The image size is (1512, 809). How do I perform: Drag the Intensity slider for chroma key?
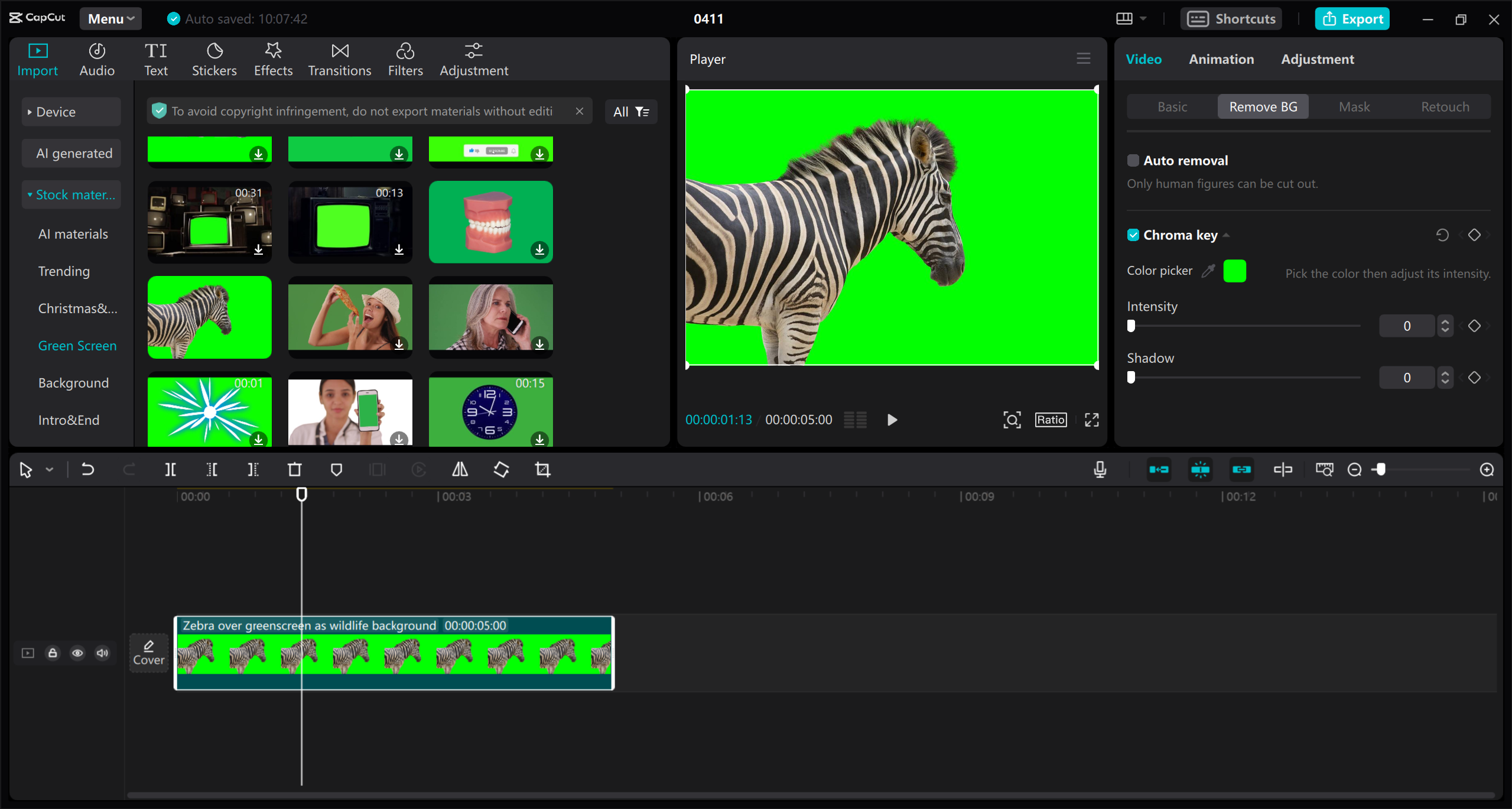[1131, 325]
